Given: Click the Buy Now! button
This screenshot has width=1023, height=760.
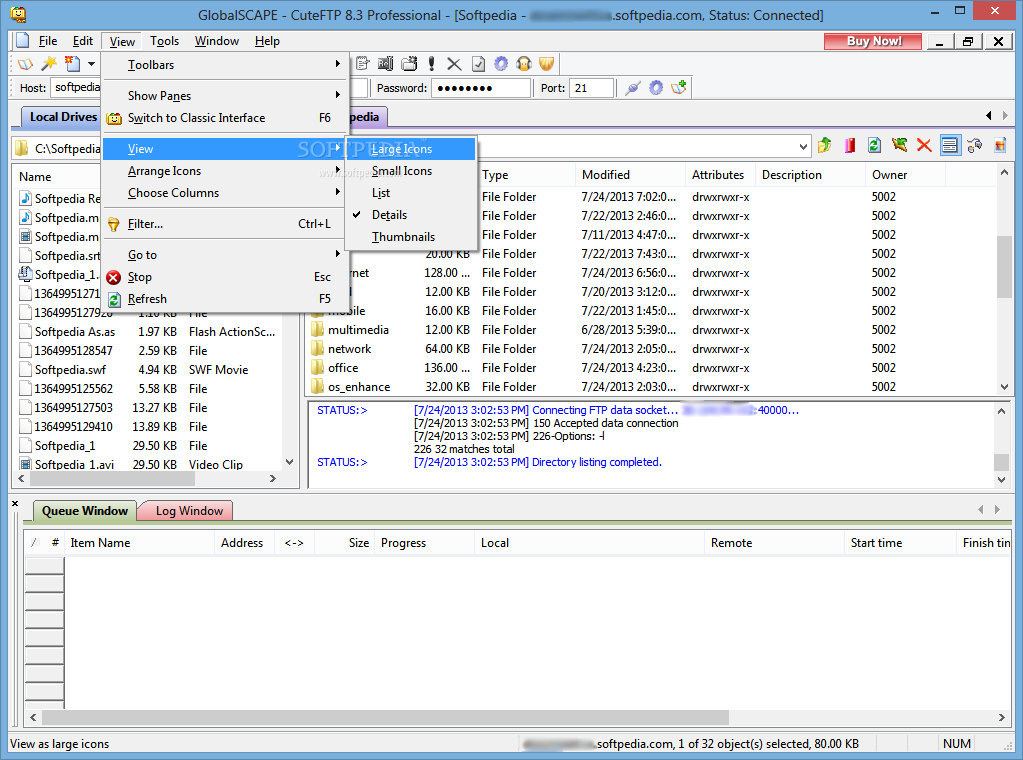Looking at the screenshot, I should point(873,41).
